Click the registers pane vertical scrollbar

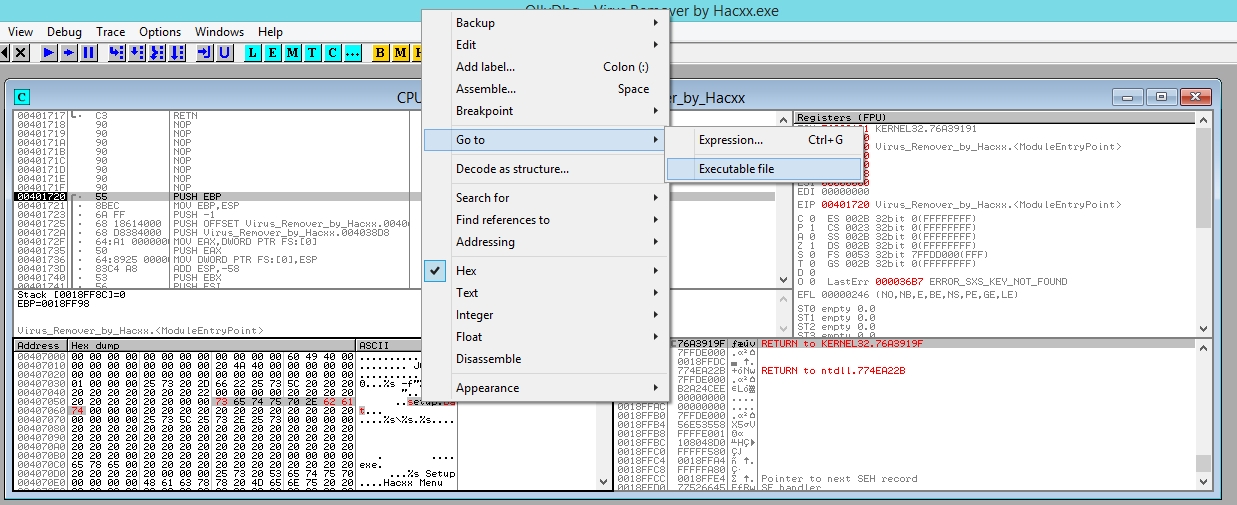1203,225
